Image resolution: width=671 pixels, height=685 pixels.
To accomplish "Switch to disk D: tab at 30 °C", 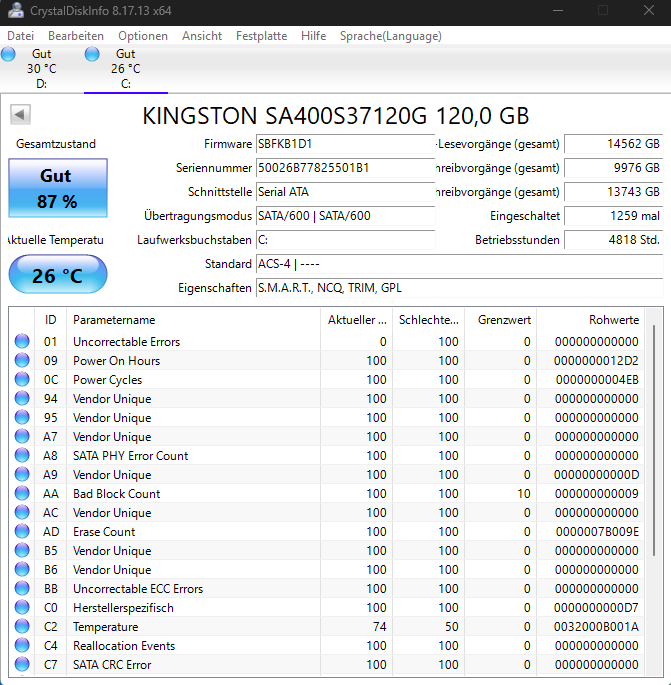I will (x=42, y=69).
